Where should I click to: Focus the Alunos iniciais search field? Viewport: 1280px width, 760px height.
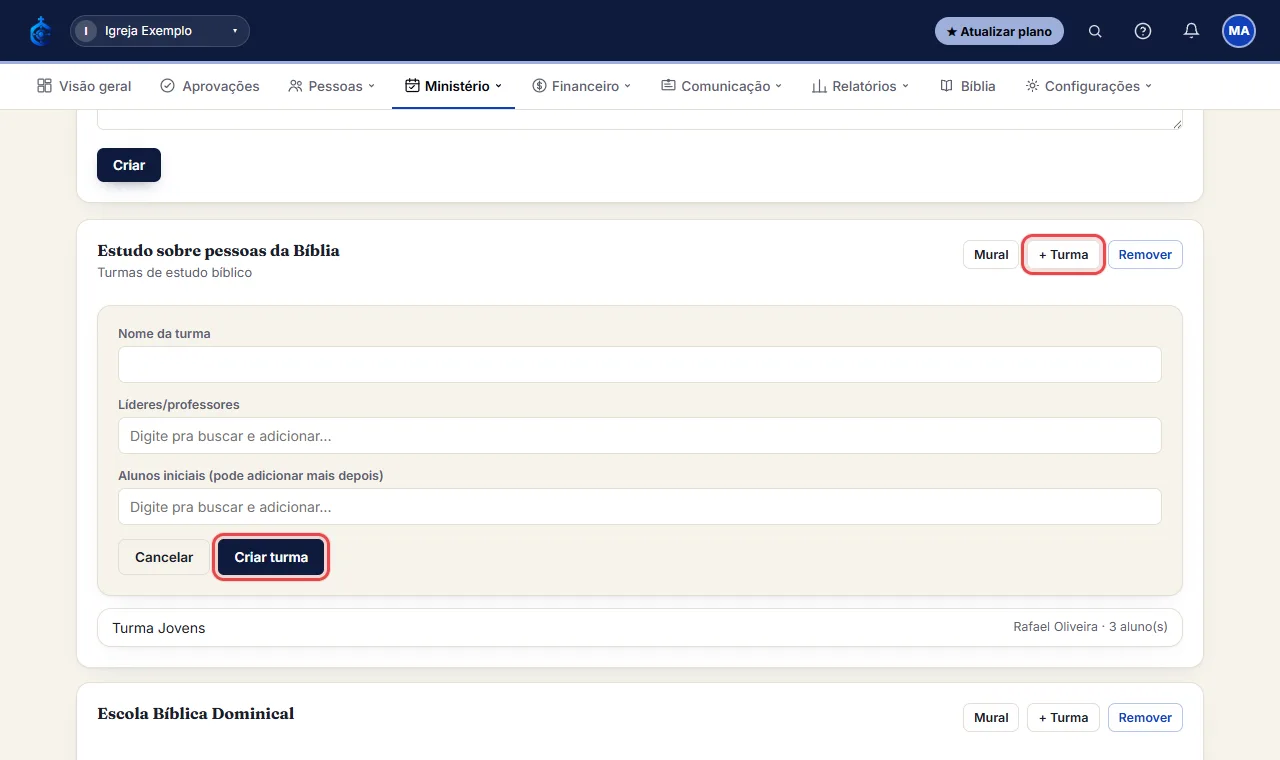click(640, 507)
